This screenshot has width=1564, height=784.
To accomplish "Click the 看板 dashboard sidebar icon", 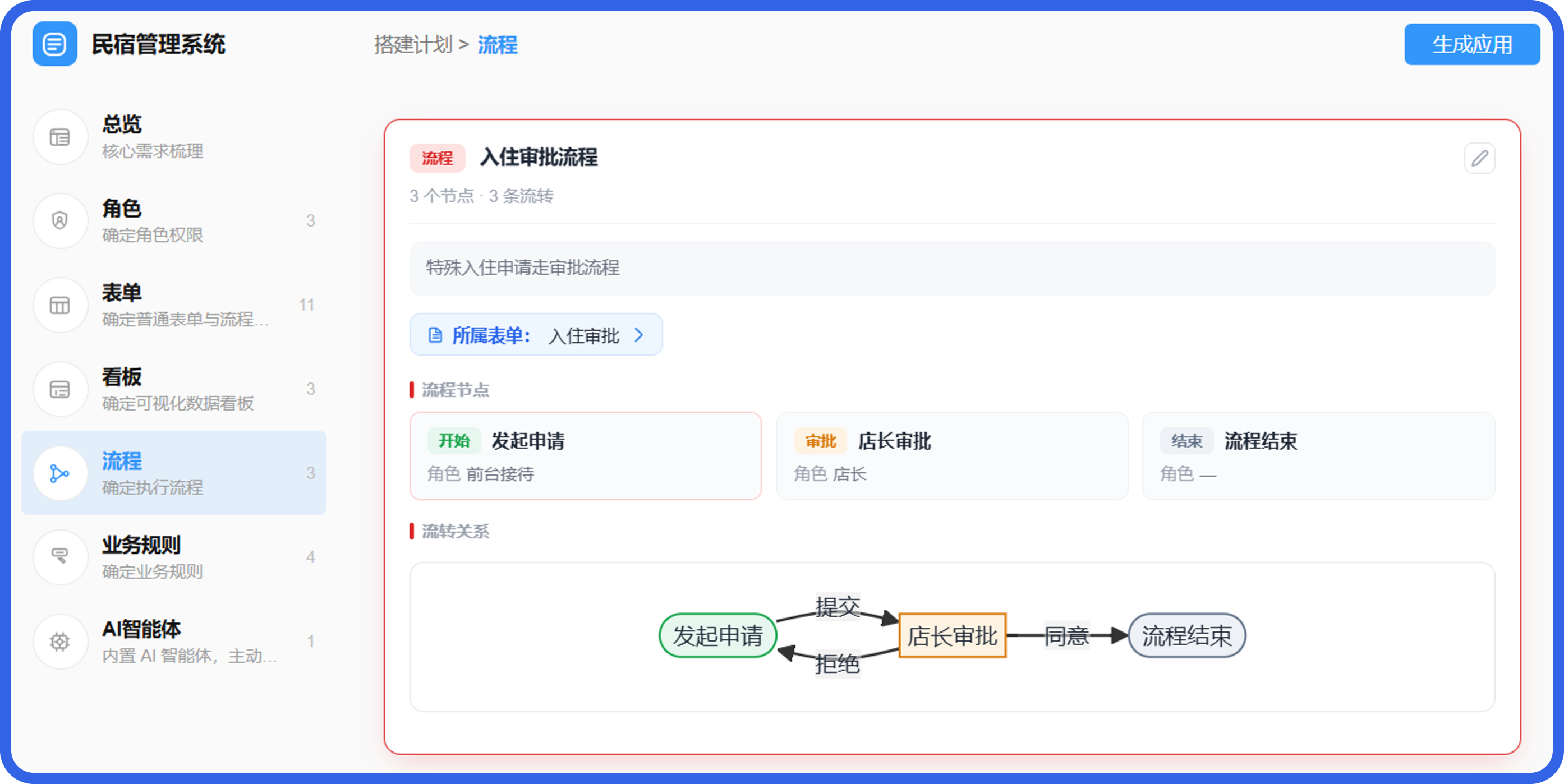I will (x=59, y=389).
